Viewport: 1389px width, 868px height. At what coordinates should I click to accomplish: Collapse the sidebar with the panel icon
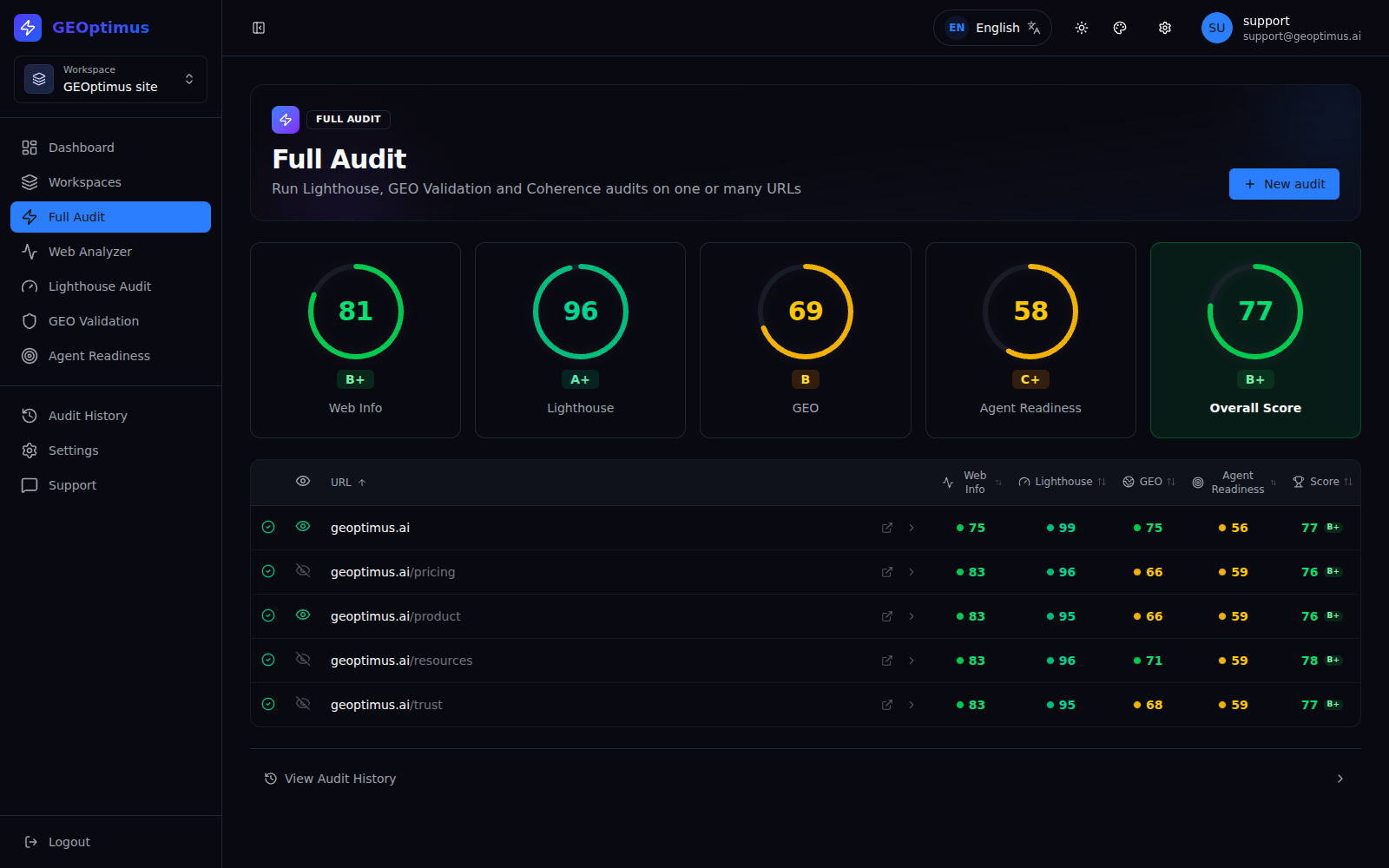[259, 28]
